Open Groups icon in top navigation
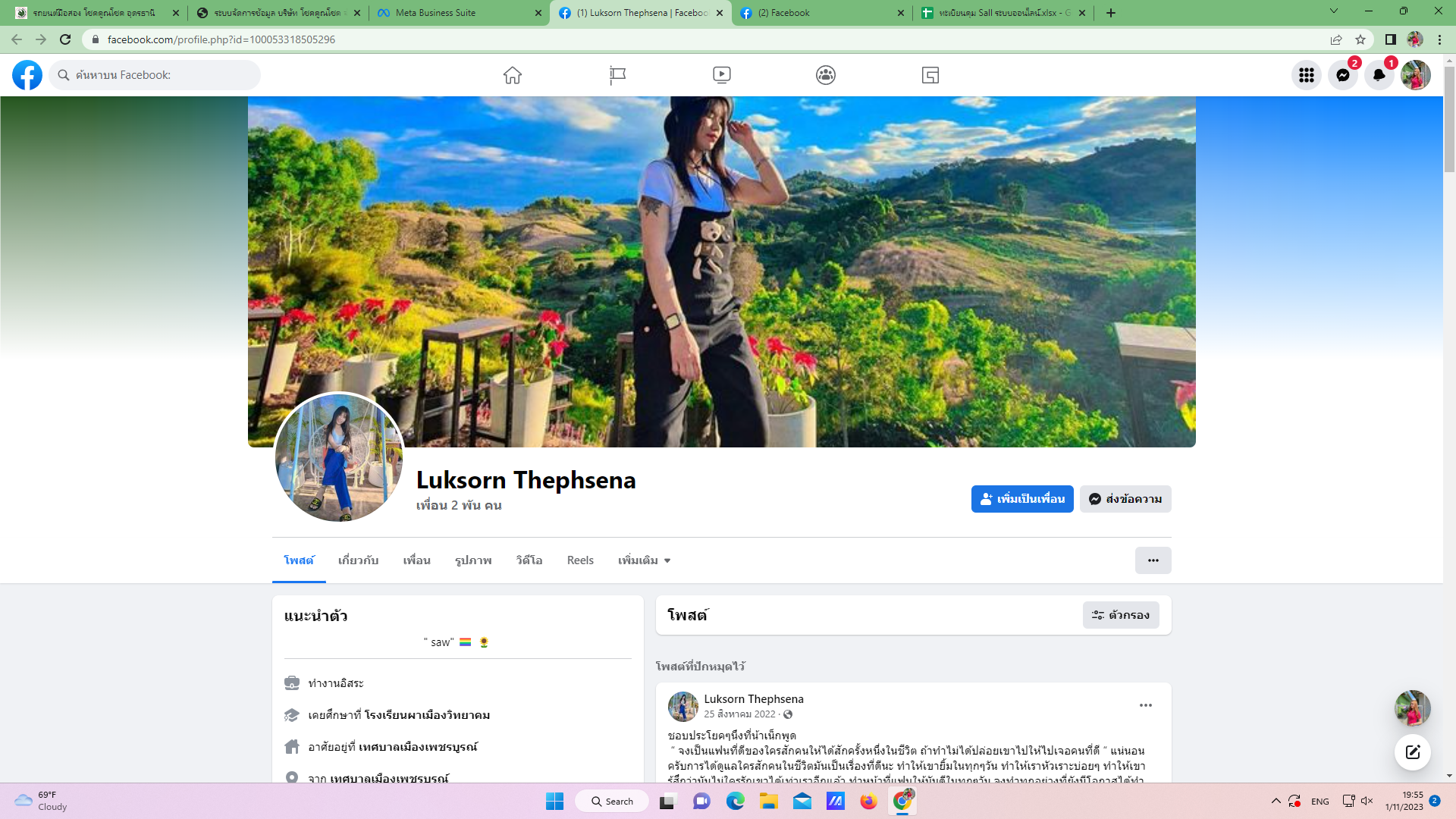Viewport: 1456px width, 819px height. tap(826, 75)
